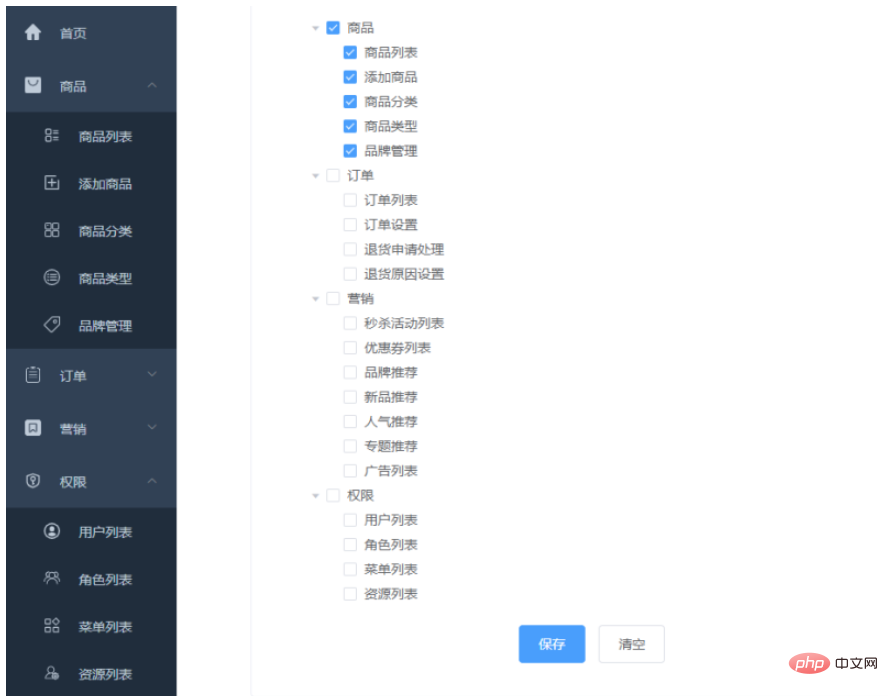Expand 营销 sidebar menu chevron

[152, 427]
